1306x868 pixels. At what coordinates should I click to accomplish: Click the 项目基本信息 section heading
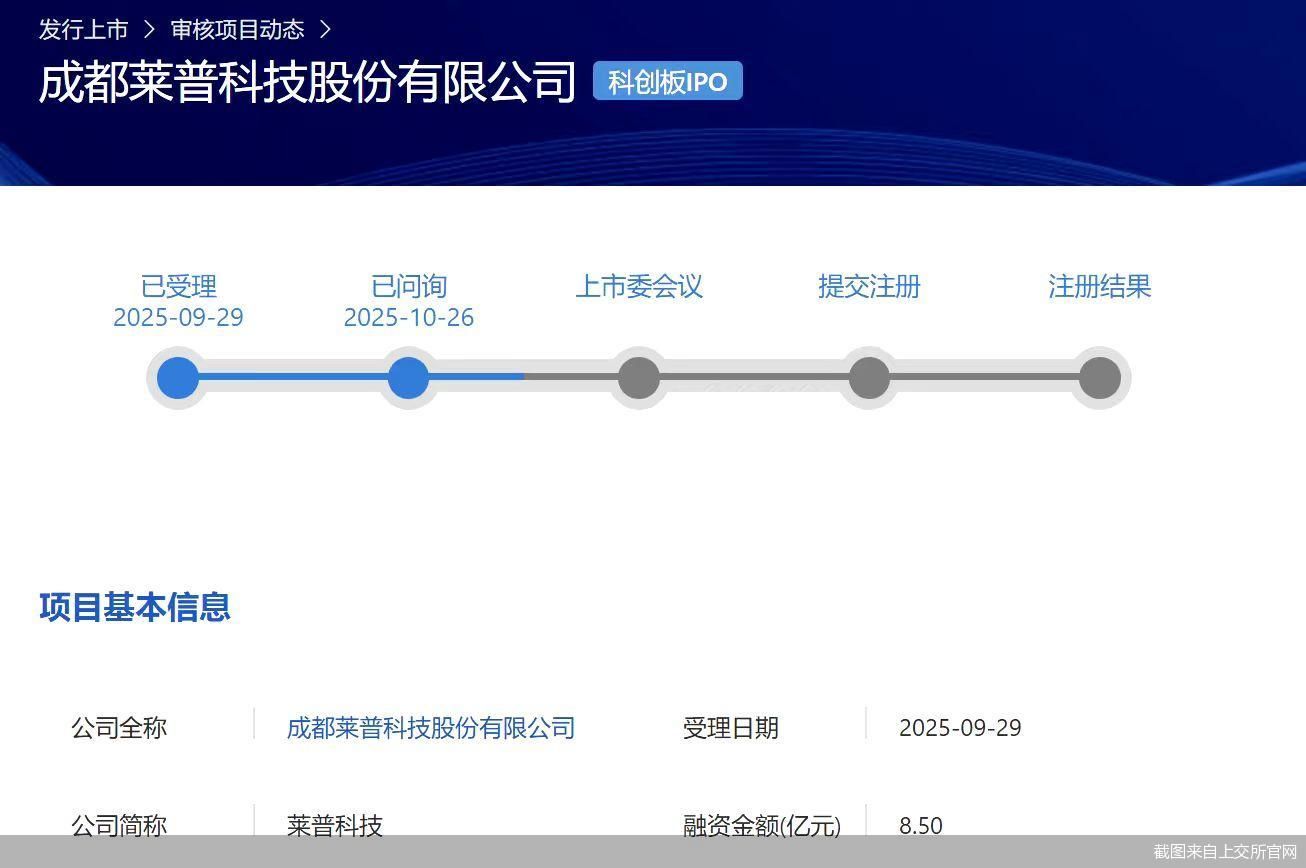(x=134, y=608)
